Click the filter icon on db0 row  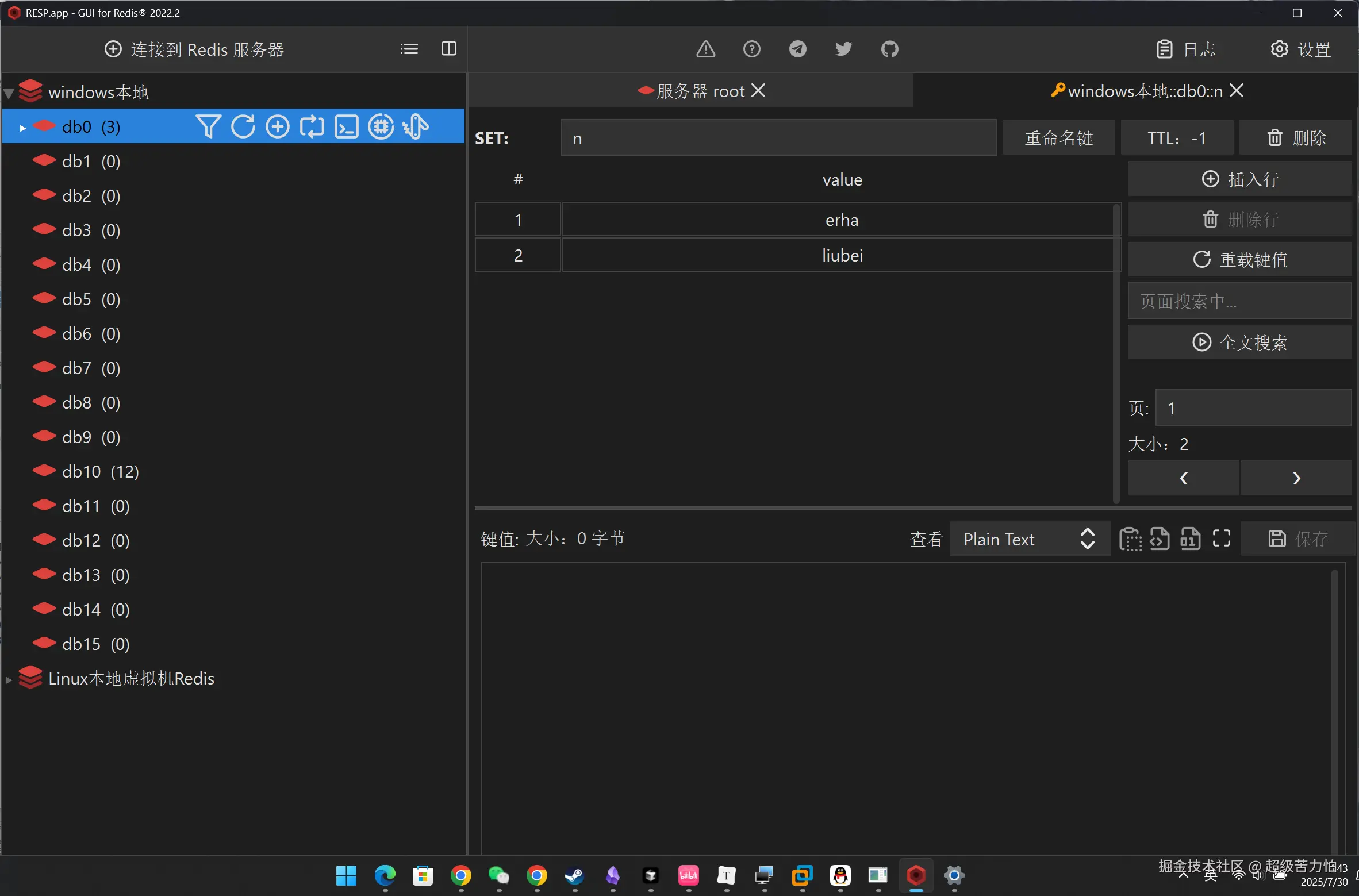pos(208,126)
